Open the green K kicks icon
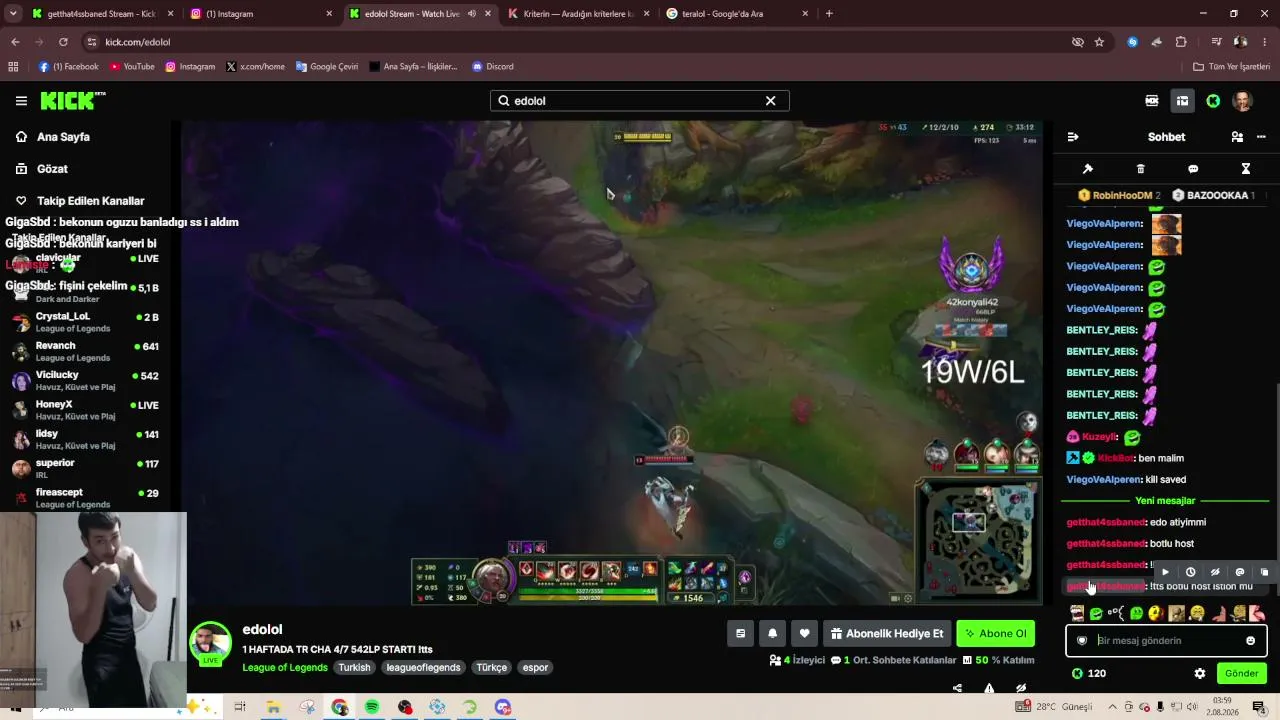Viewport: 1280px width, 720px height. [1213, 101]
